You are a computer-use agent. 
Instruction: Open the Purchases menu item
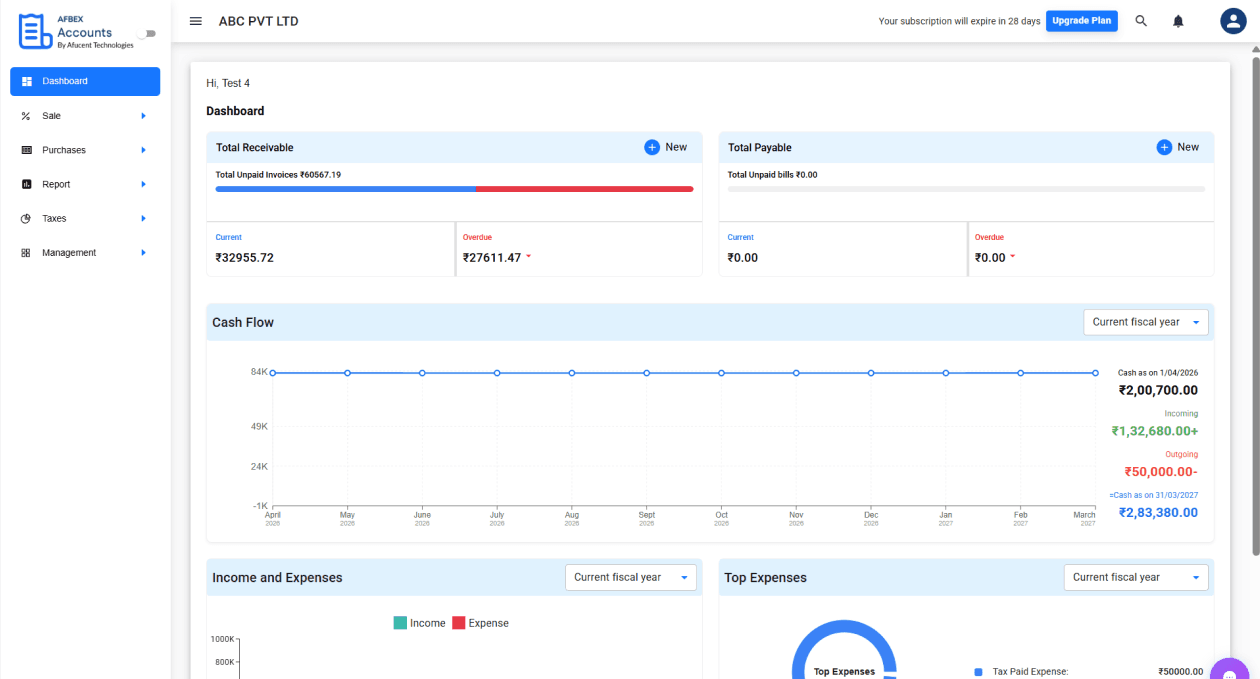(x=85, y=150)
